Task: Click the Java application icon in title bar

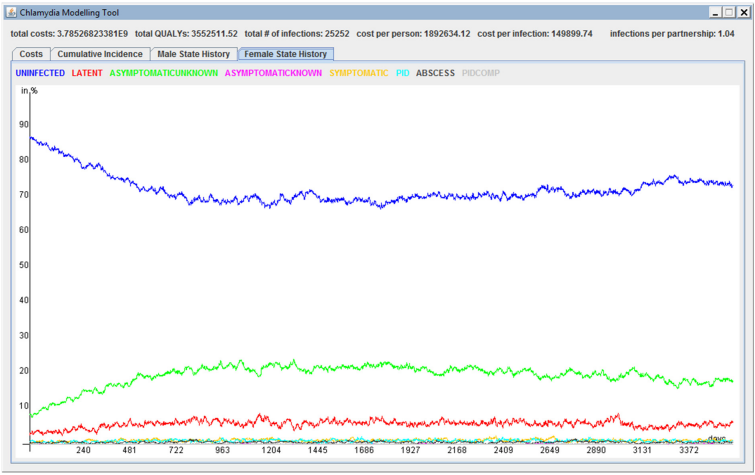Action: (11, 12)
